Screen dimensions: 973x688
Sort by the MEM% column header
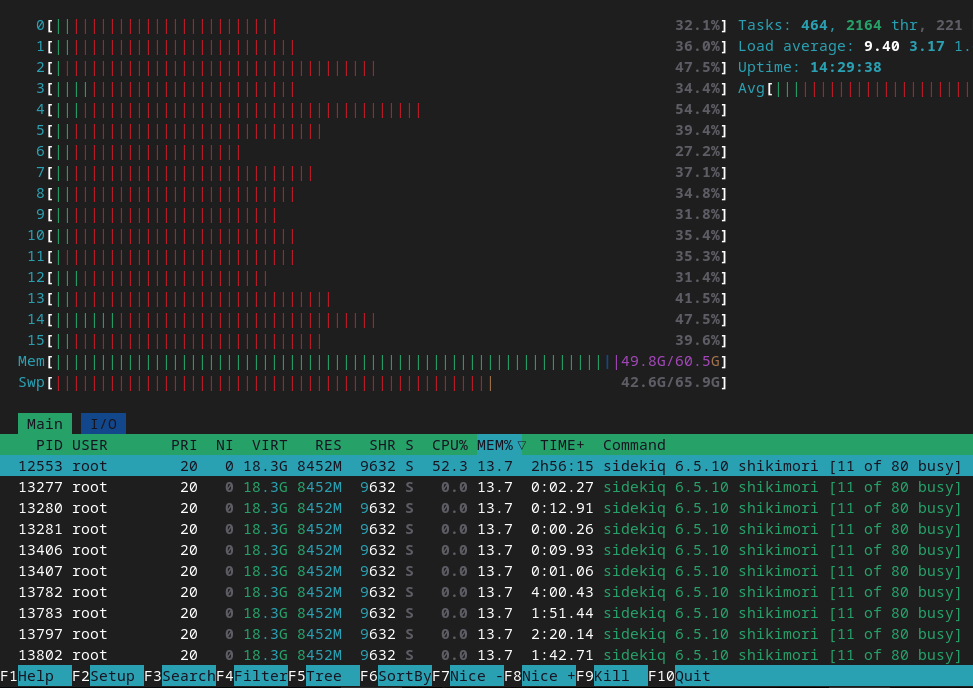[x=500, y=445]
